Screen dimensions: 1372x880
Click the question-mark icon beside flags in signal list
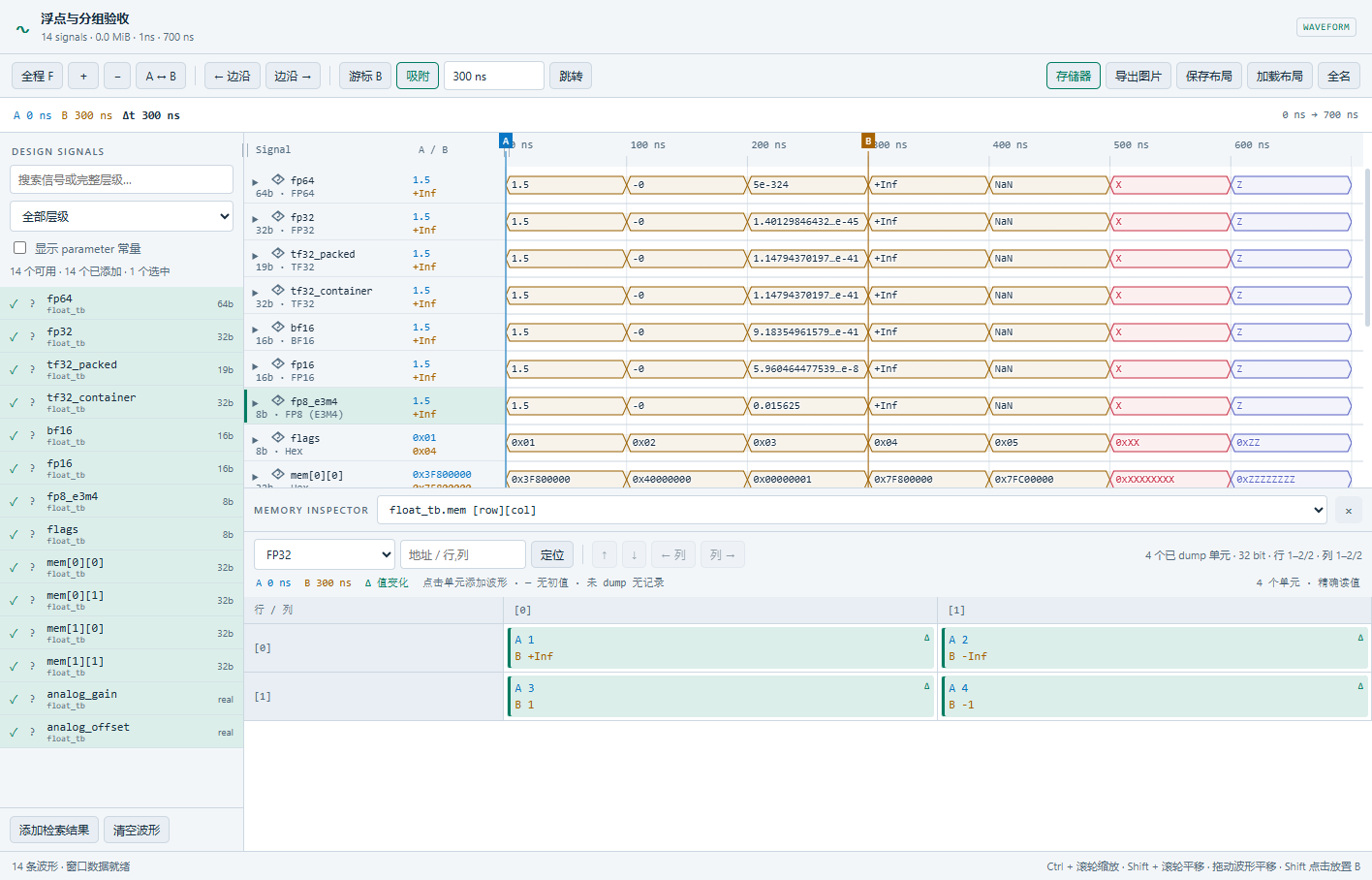[32, 534]
